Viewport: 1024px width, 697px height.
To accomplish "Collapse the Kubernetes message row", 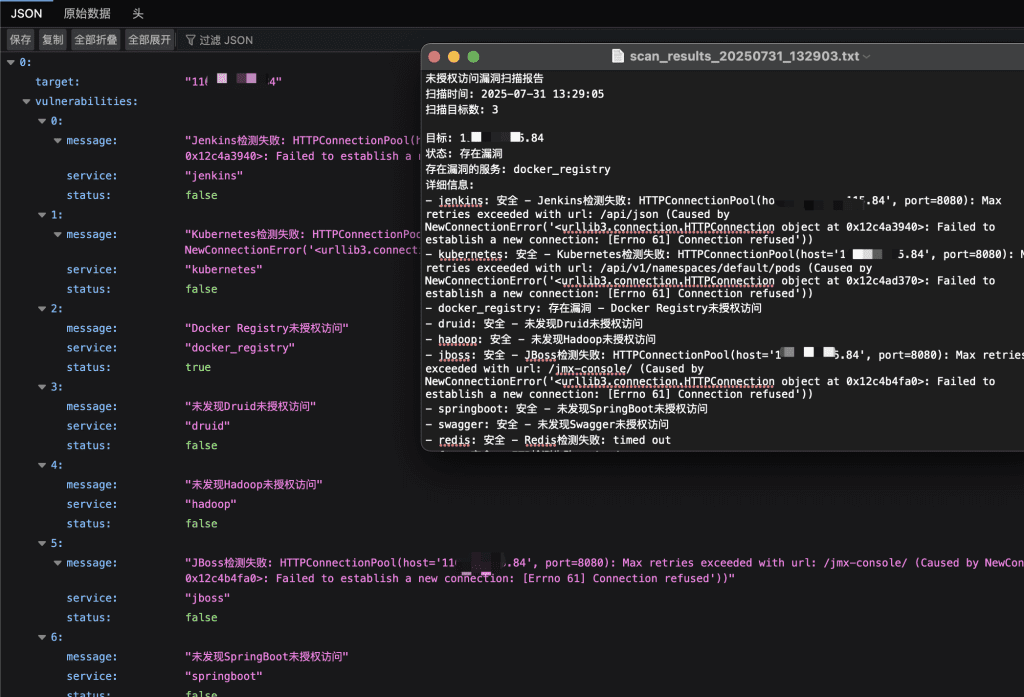I will tap(57, 234).
